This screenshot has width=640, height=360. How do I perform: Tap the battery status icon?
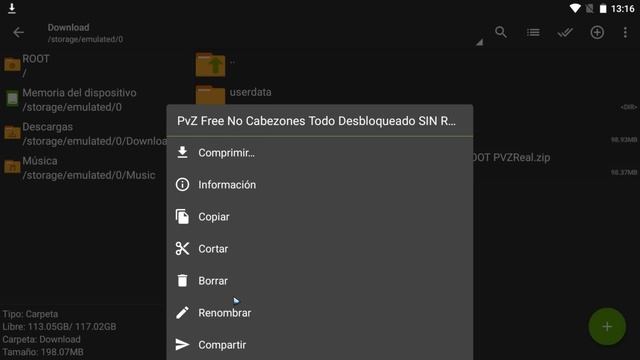tap(603, 9)
